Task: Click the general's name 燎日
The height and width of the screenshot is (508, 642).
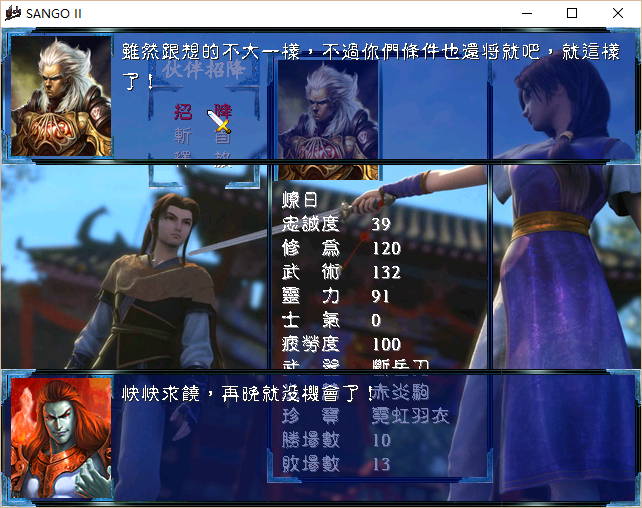Action: pos(300,200)
